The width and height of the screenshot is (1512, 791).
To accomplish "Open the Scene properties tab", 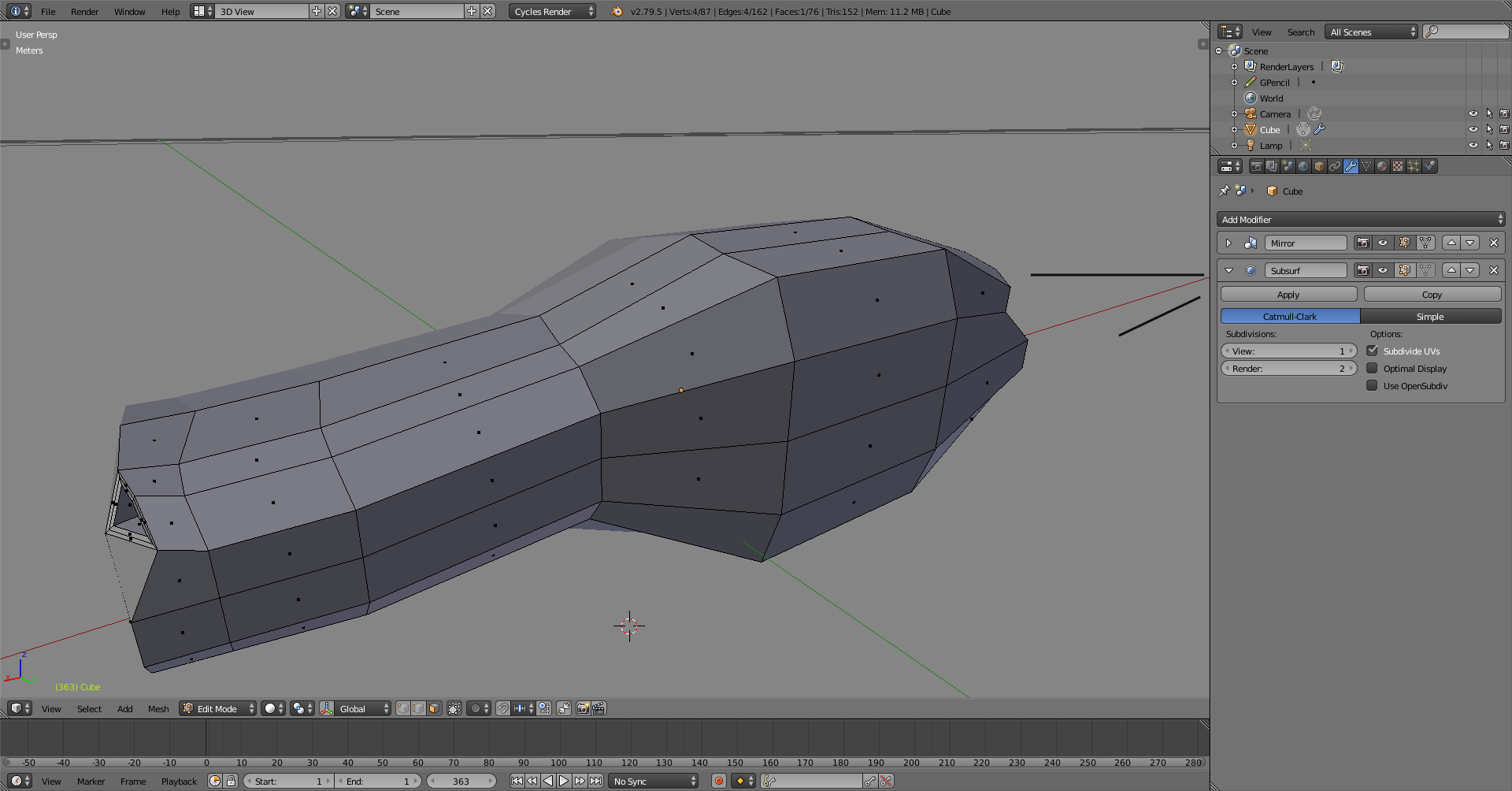I will (1288, 166).
